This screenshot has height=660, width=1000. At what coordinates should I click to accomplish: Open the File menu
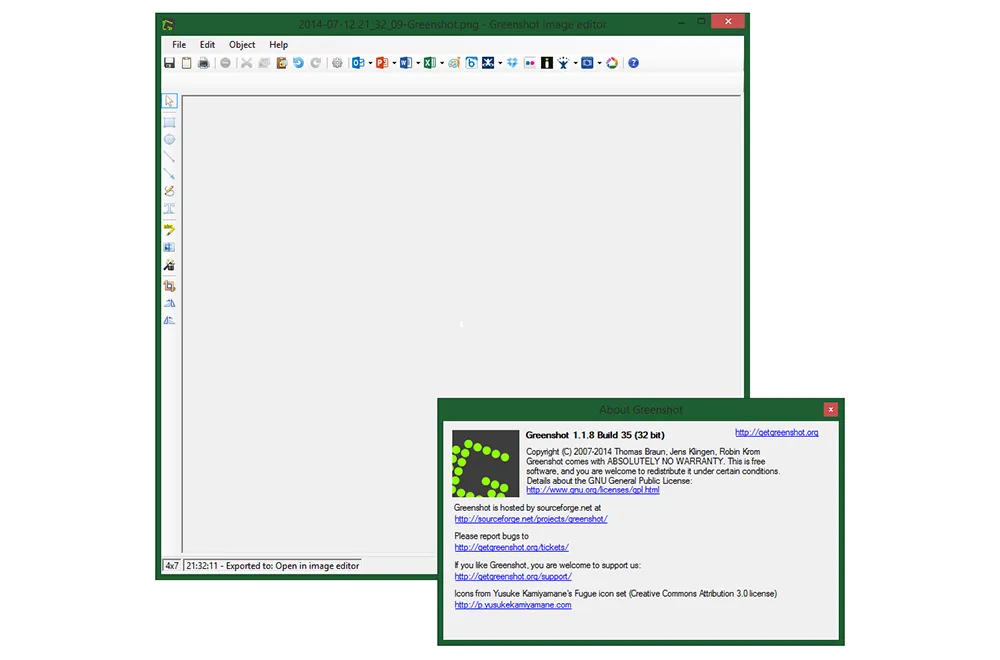click(179, 45)
